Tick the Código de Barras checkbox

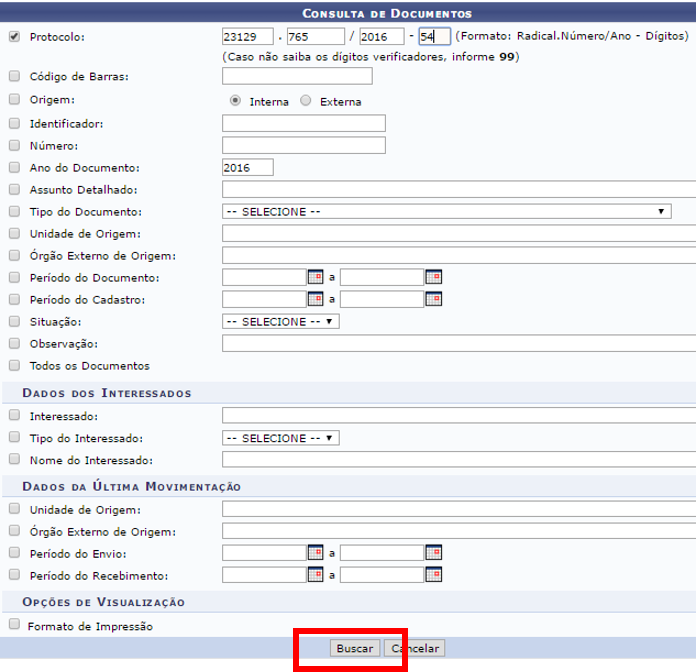tap(14, 76)
